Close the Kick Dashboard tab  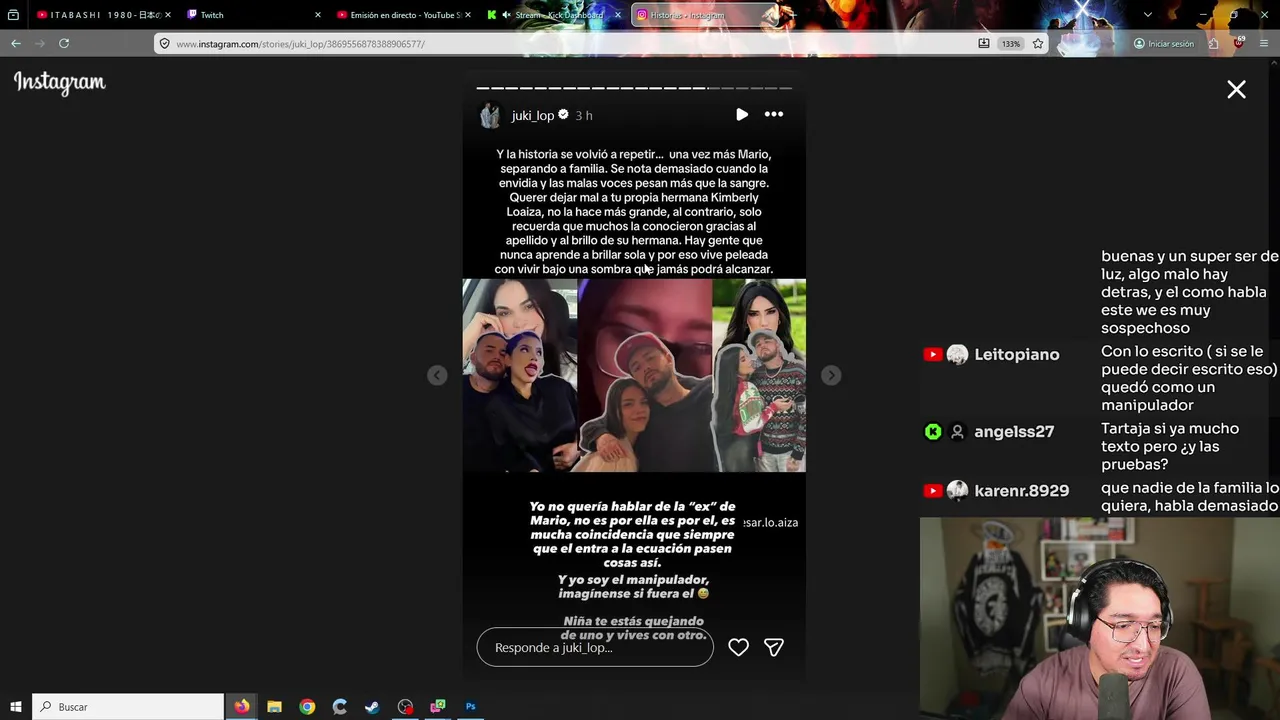coord(618,15)
